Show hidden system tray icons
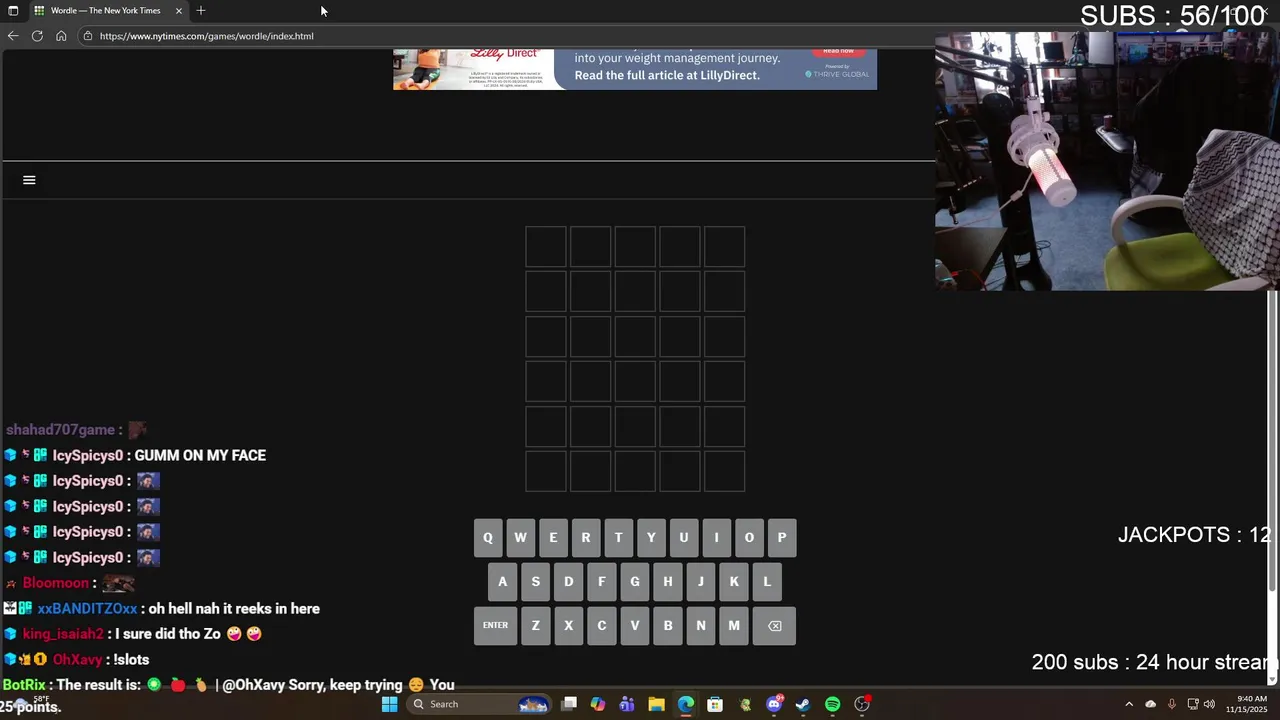The height and width of the screenshot is (720, 1280). [1129, 704]
